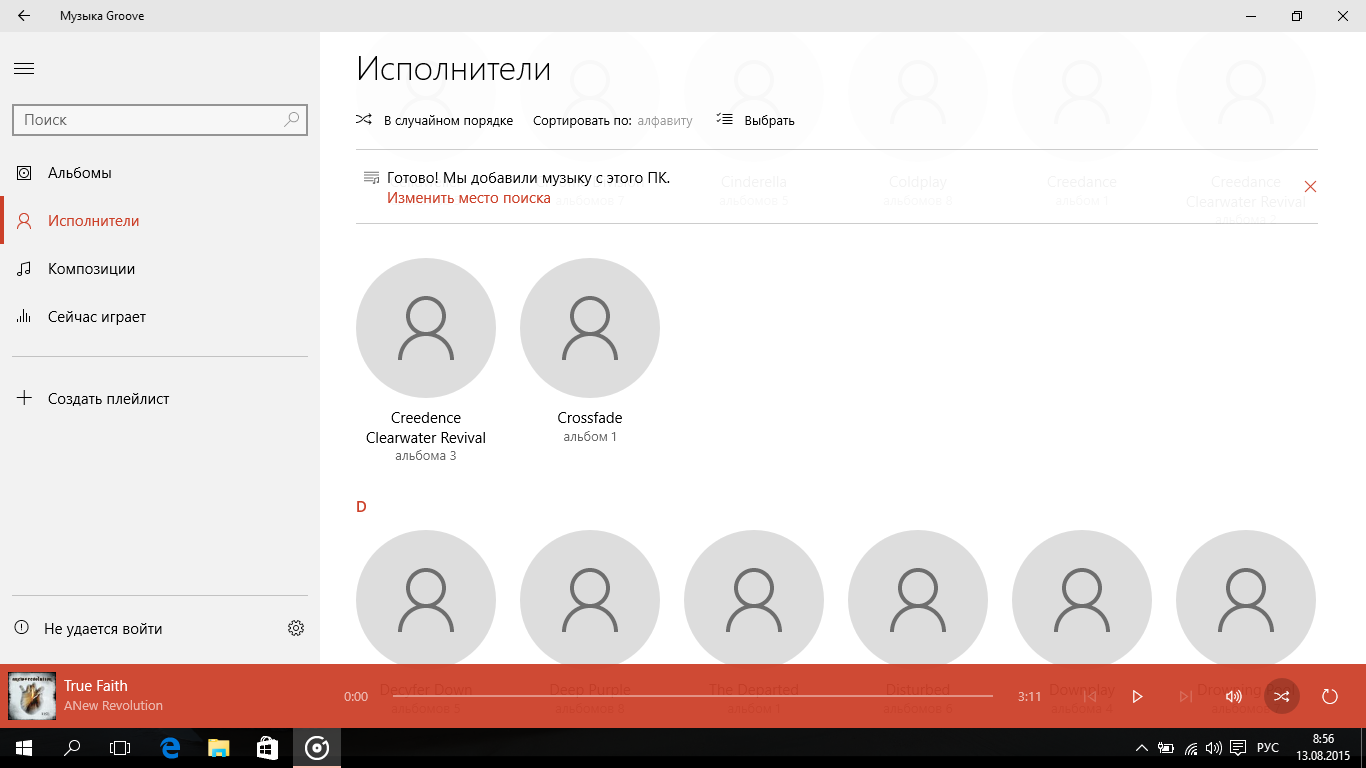This screenshot has height=768, width=1366.
Task: Open the Windows Start menu
Action: pyautogui.click(x=24, y=748)
